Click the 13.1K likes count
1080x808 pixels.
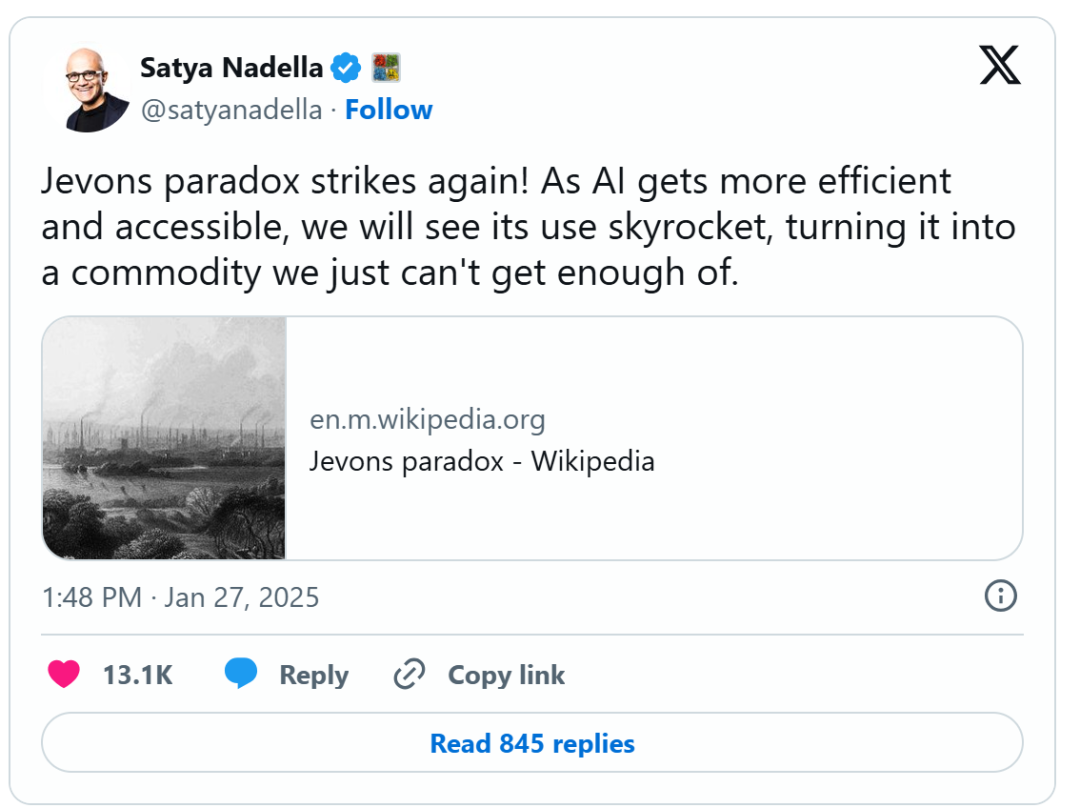(x=138, y=675)
